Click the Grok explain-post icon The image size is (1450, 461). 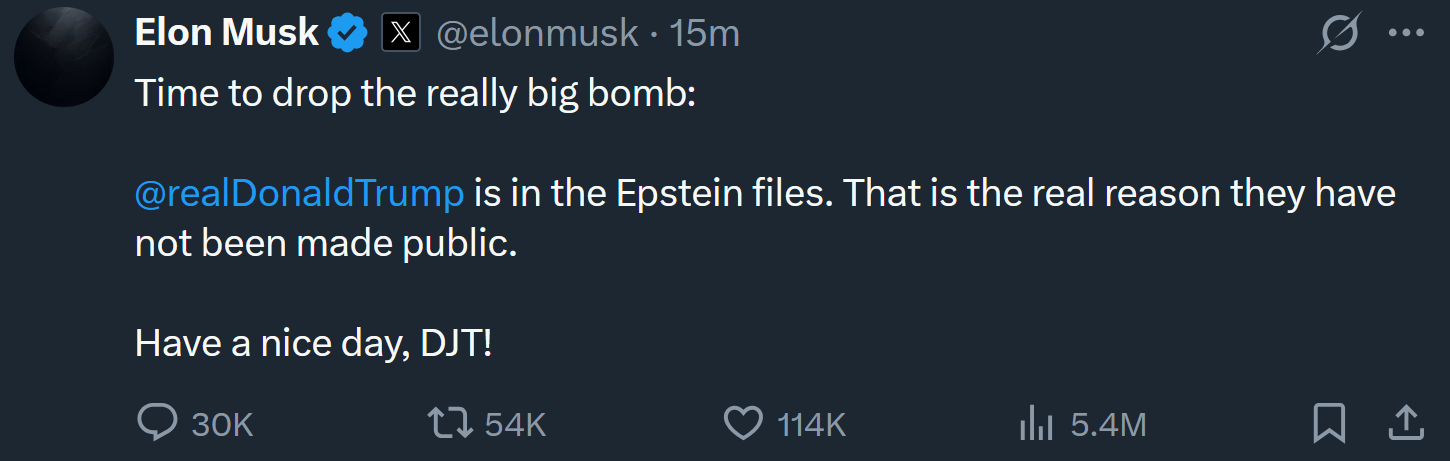(x=1339, y=35)
